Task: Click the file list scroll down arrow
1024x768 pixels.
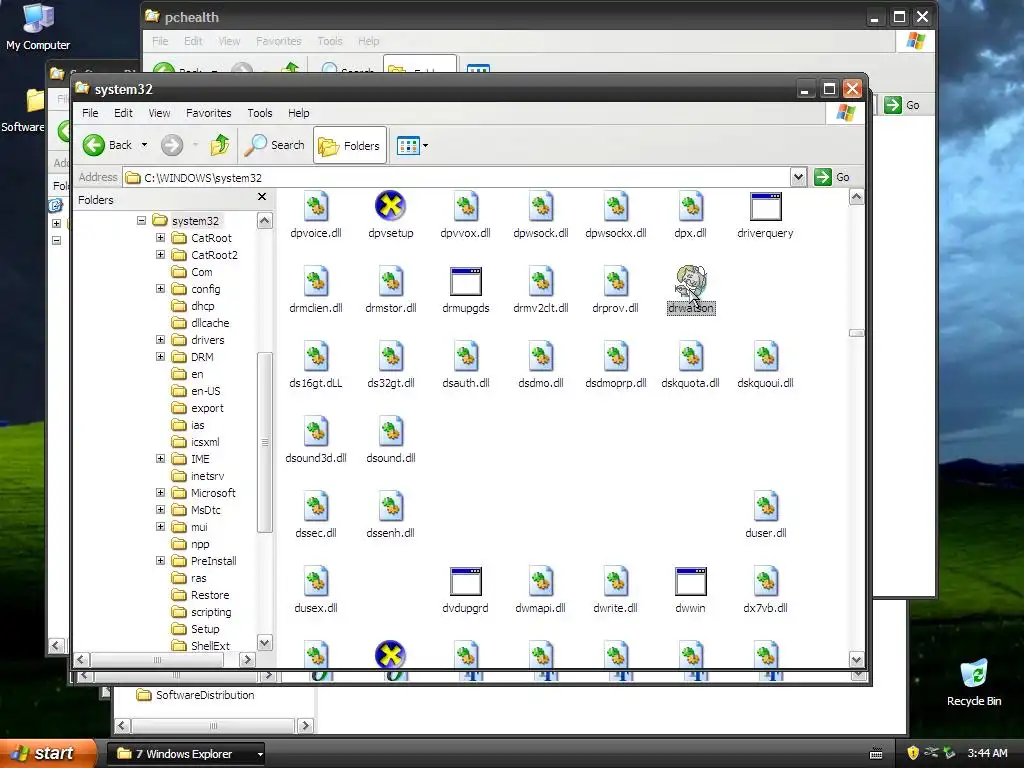Action: click(x=856, y=660)
